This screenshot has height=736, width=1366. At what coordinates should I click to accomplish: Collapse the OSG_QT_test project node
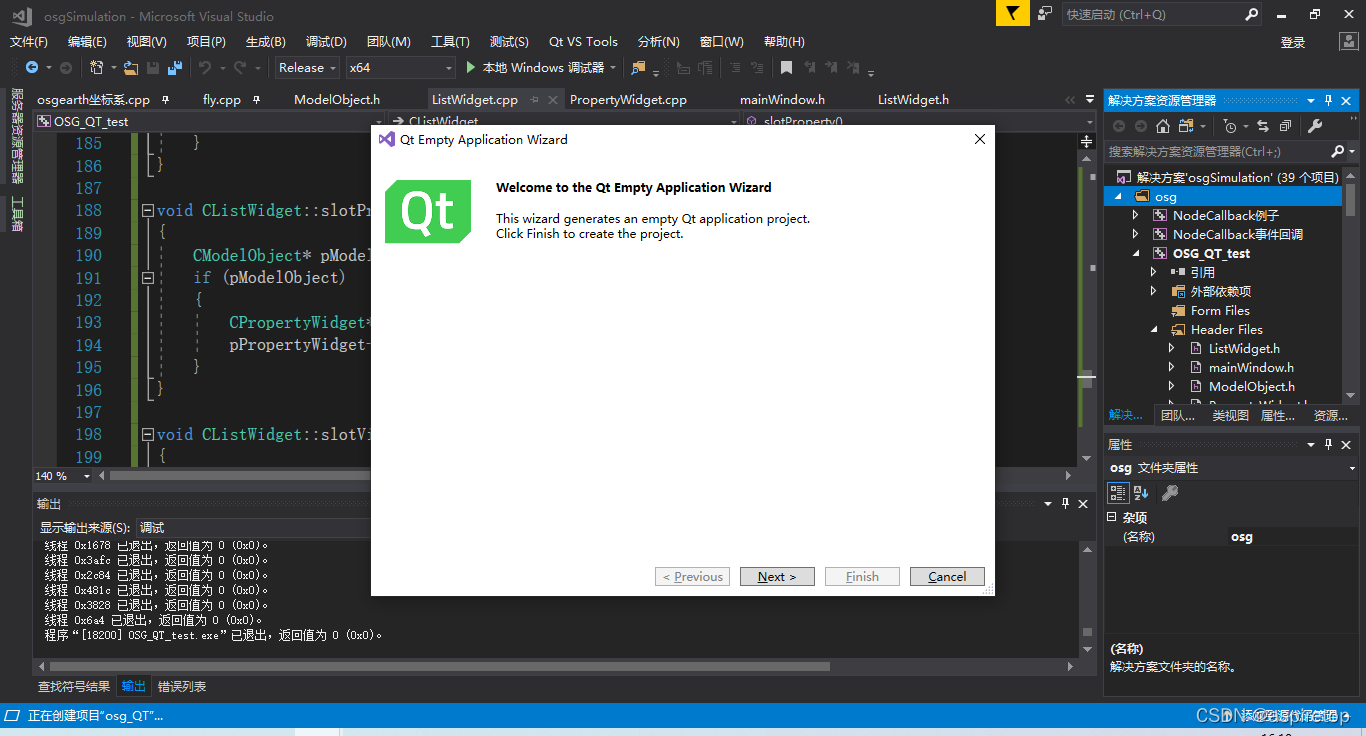click(1137, 254)
